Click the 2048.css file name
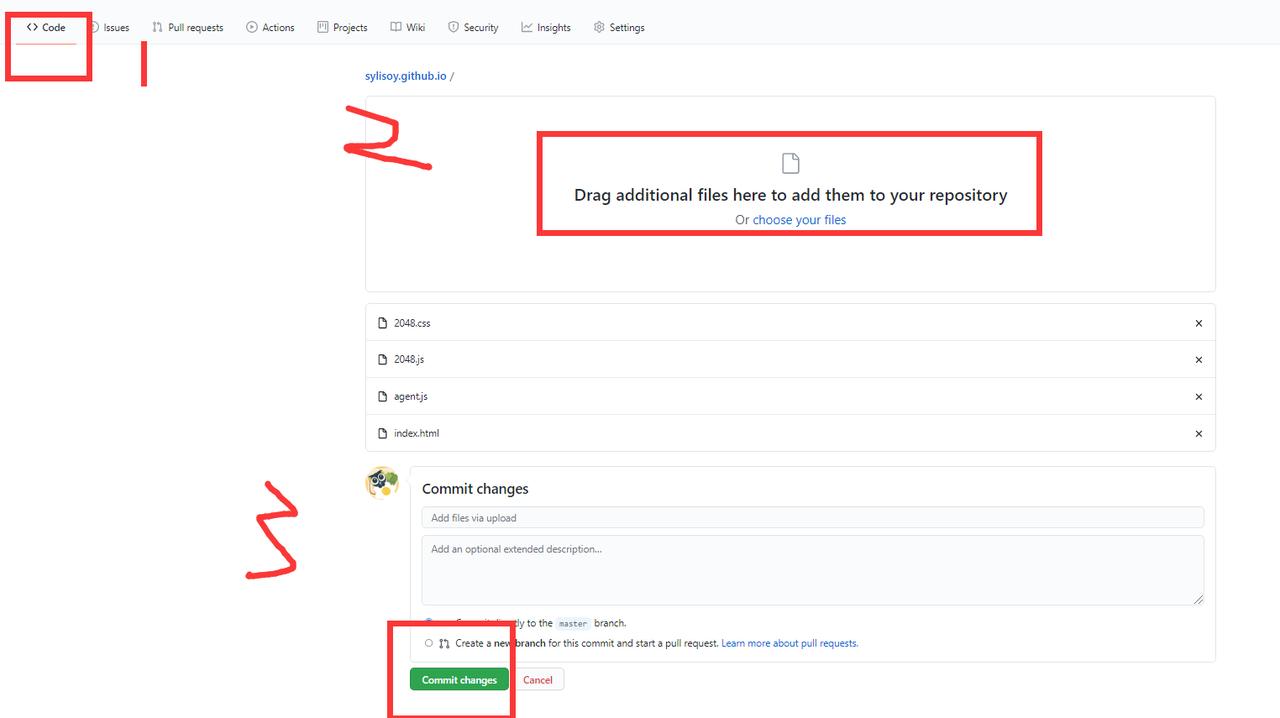 [412, 323]
